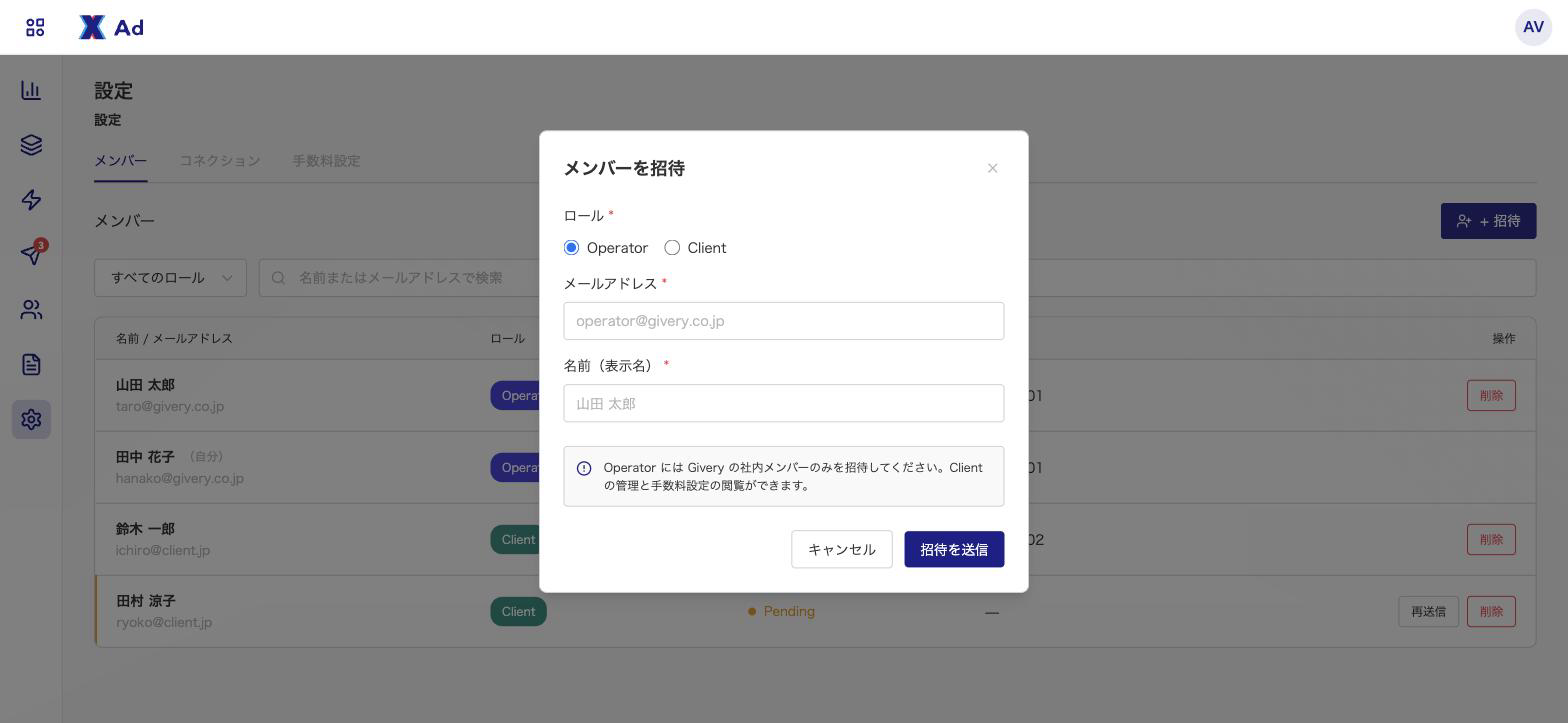The image size is (1568, 723).
Task: Focus the name or email search field
Action: pyautogui.click(x=897, y=278)
